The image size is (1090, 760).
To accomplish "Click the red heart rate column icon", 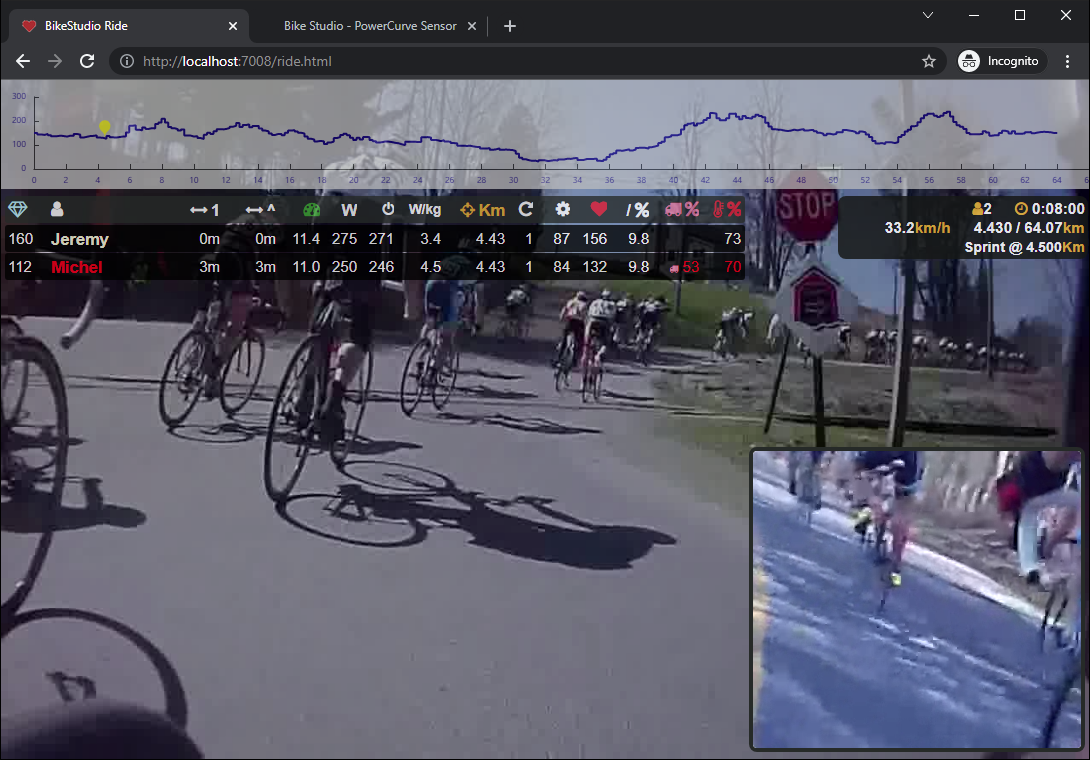I will [599, 208].
